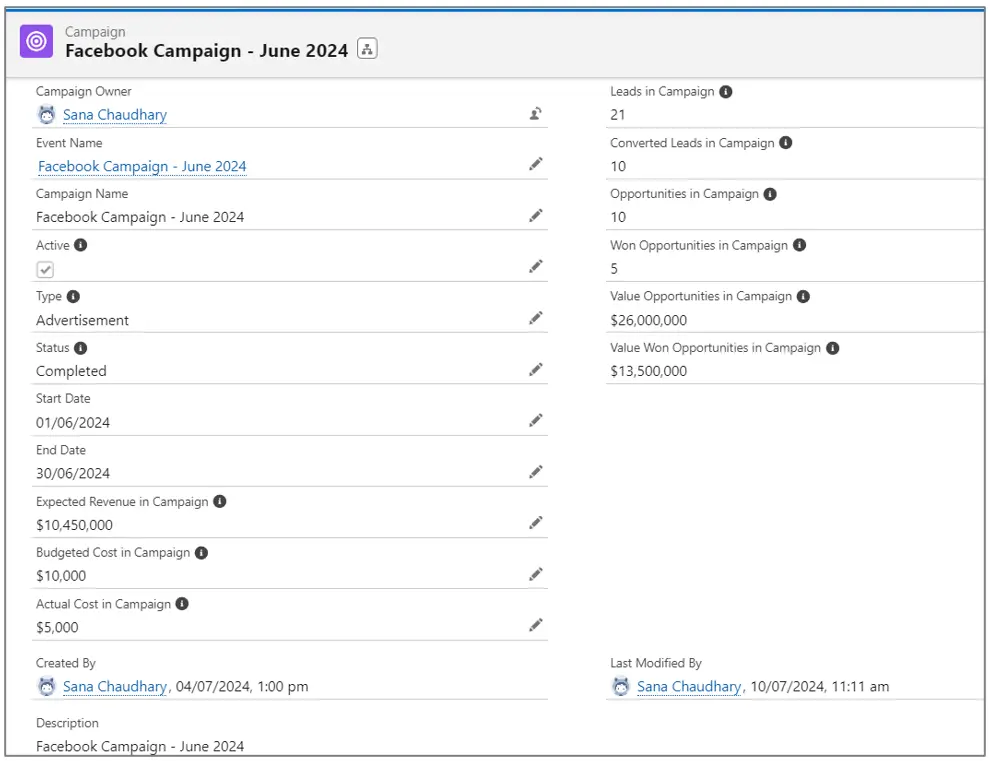
Task: Click the Last Modified By user avatar
Action: (x=621, y=686)
